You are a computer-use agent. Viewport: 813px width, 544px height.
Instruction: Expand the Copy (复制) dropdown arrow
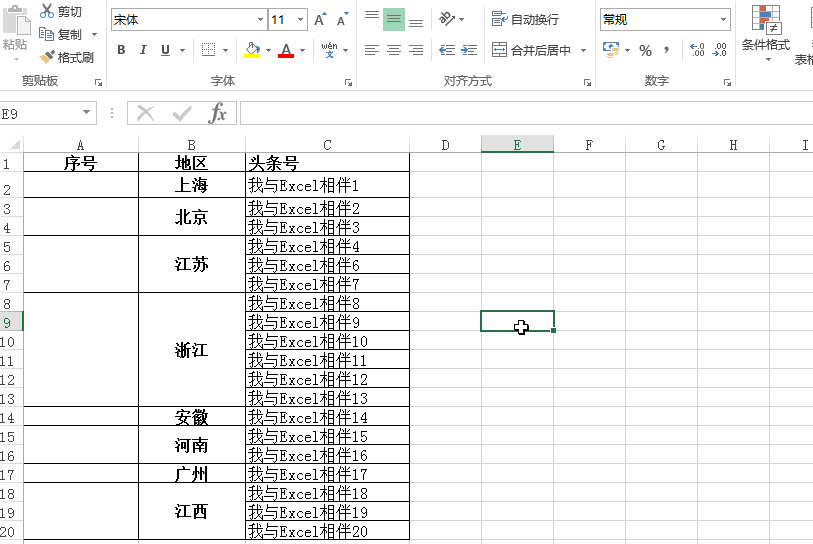click(x=94, y=35)
